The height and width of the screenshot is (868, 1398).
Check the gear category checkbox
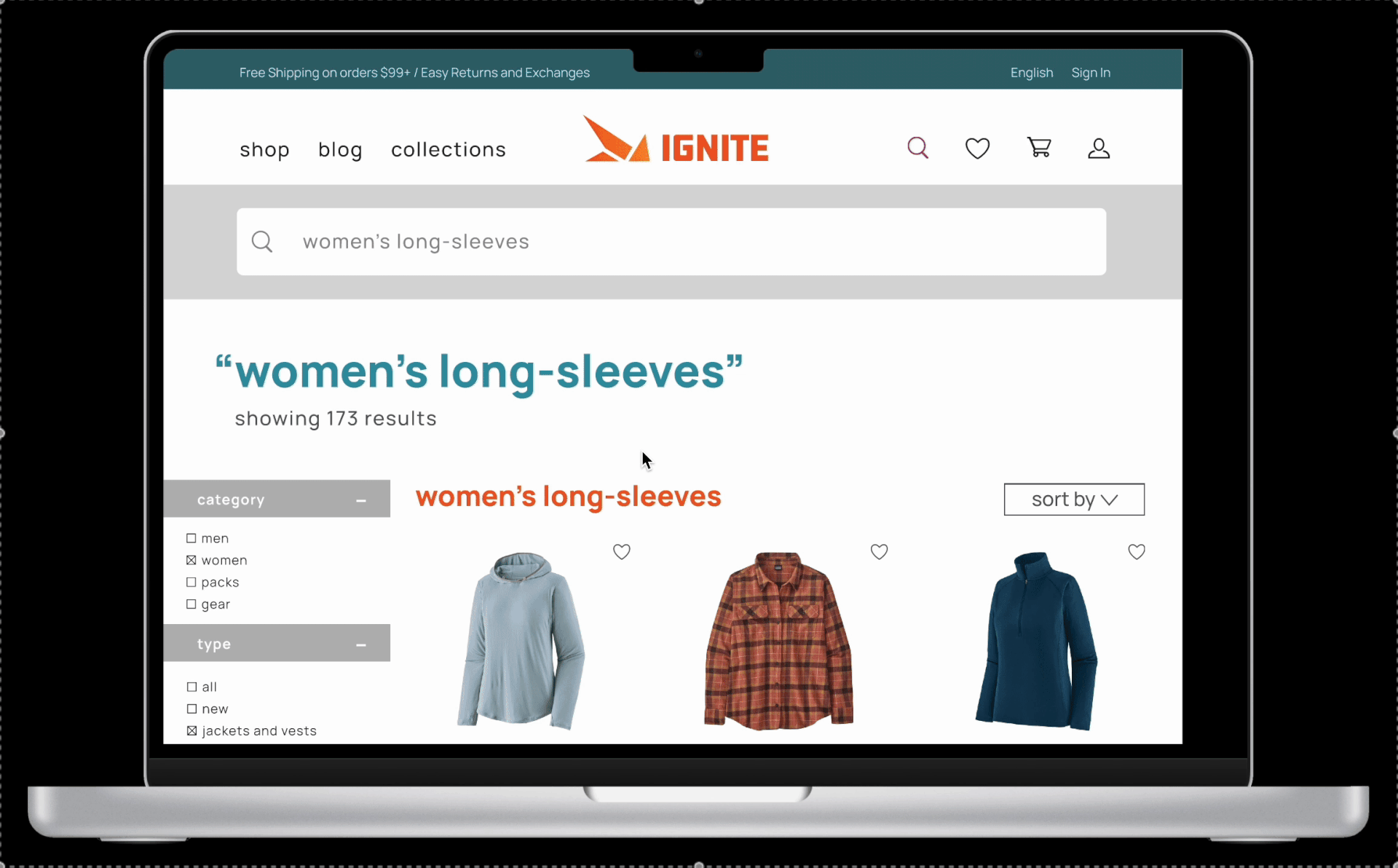[x=191, y=604]
